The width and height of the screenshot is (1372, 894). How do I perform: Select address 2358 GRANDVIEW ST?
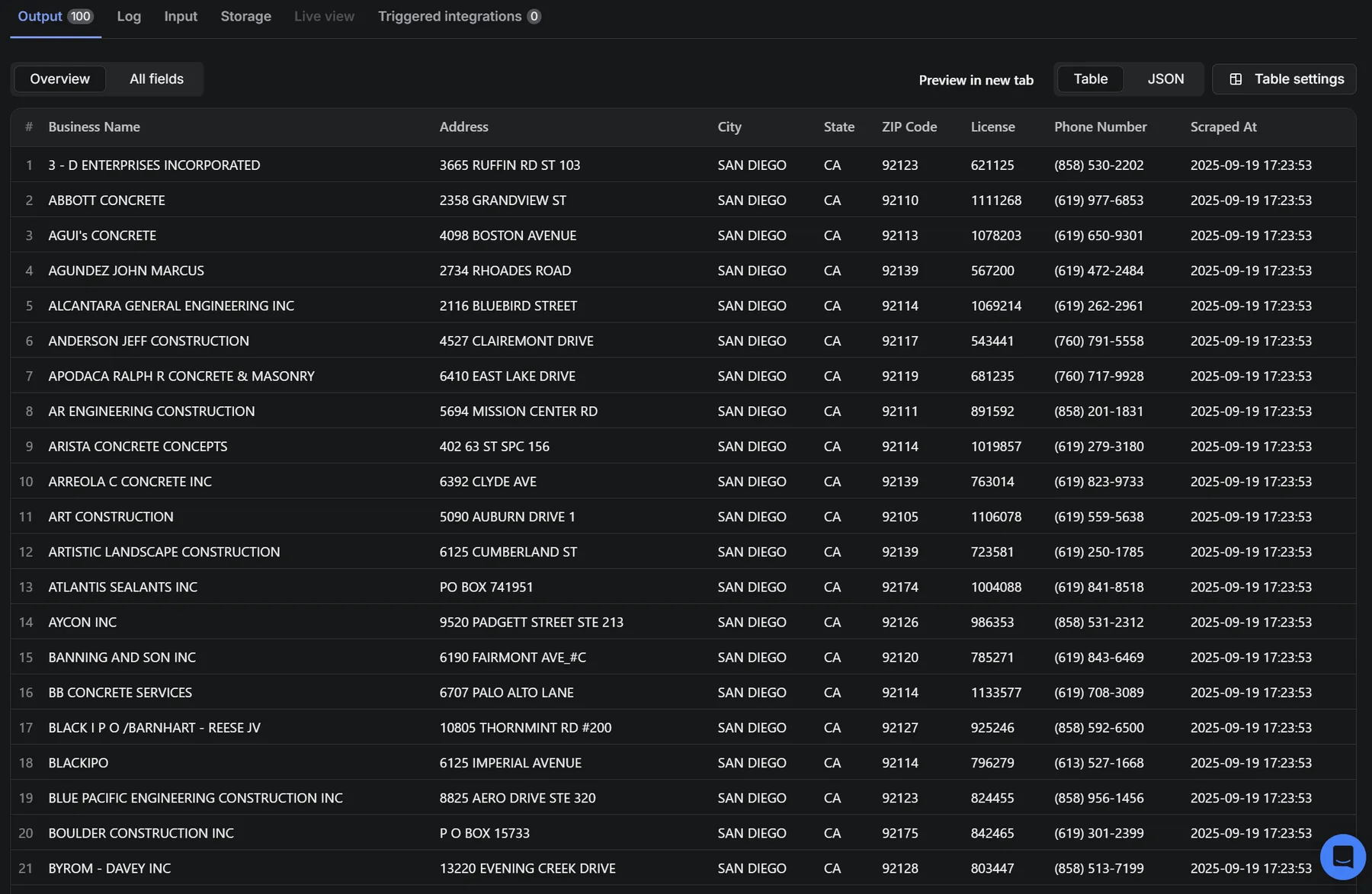click(502, 200)
